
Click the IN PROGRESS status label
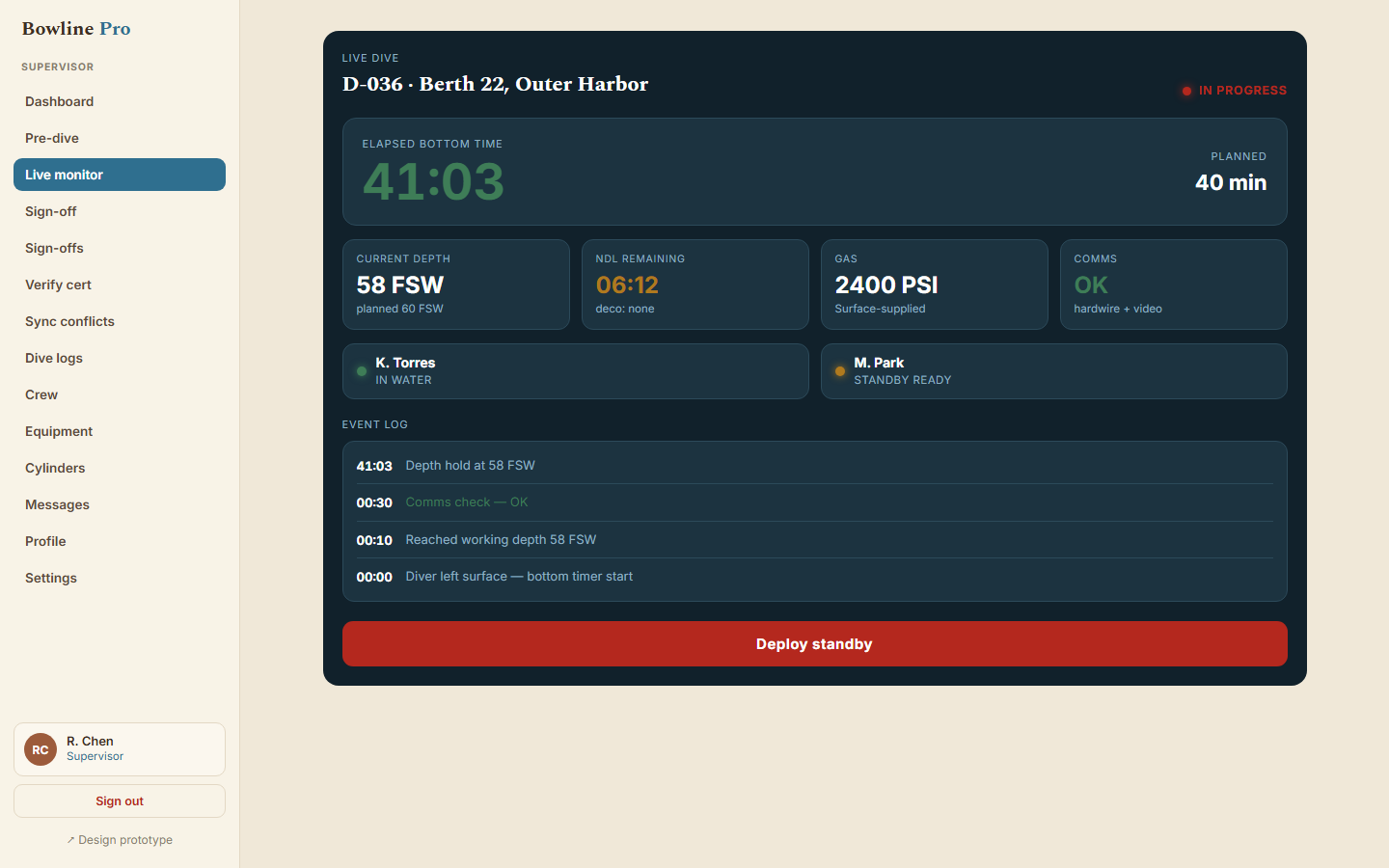[x=1242, y=91]
